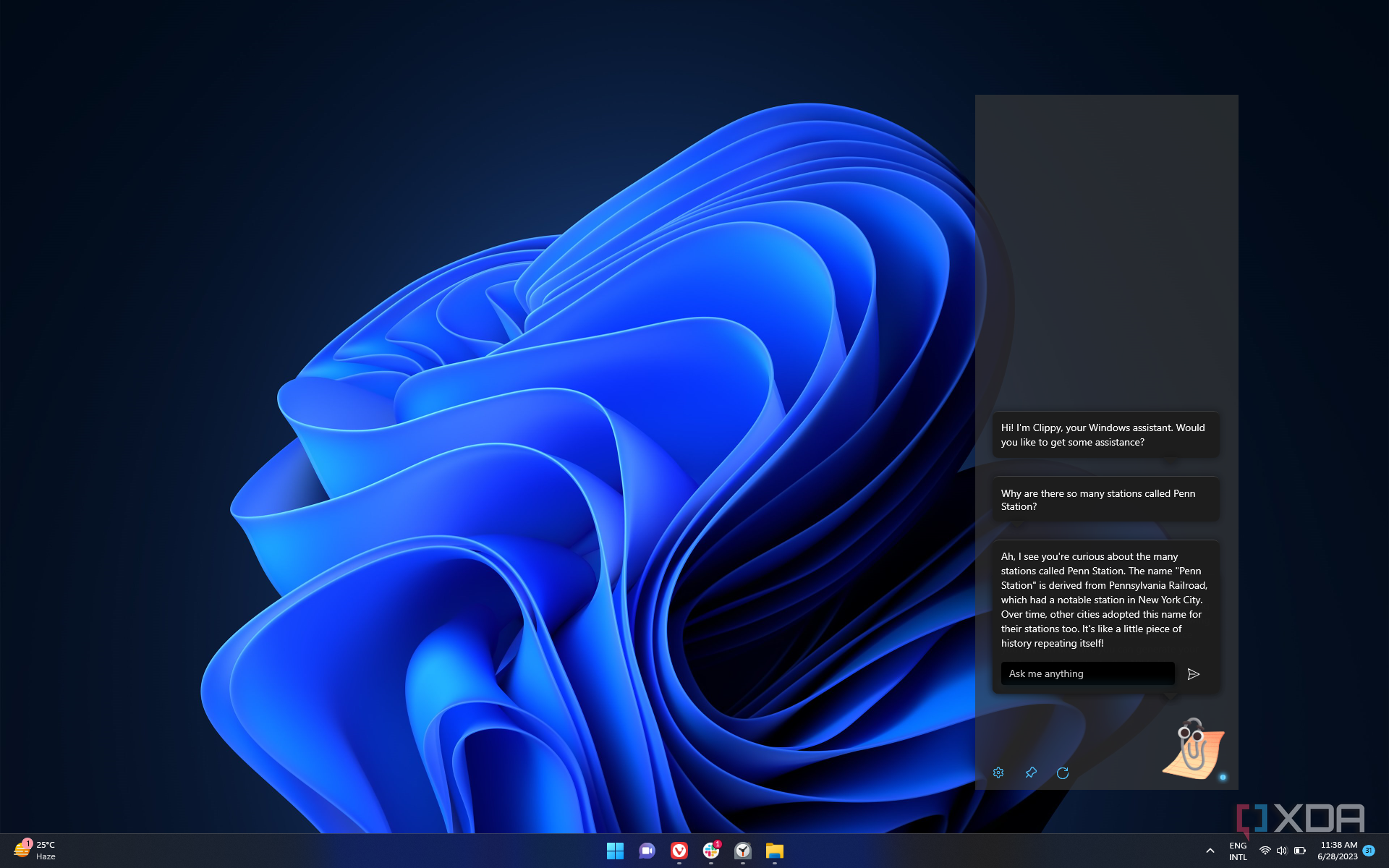Open Clippy's settings with the gear icon
The height and width of the screenshot is (868, 1389).
point(998,773)
